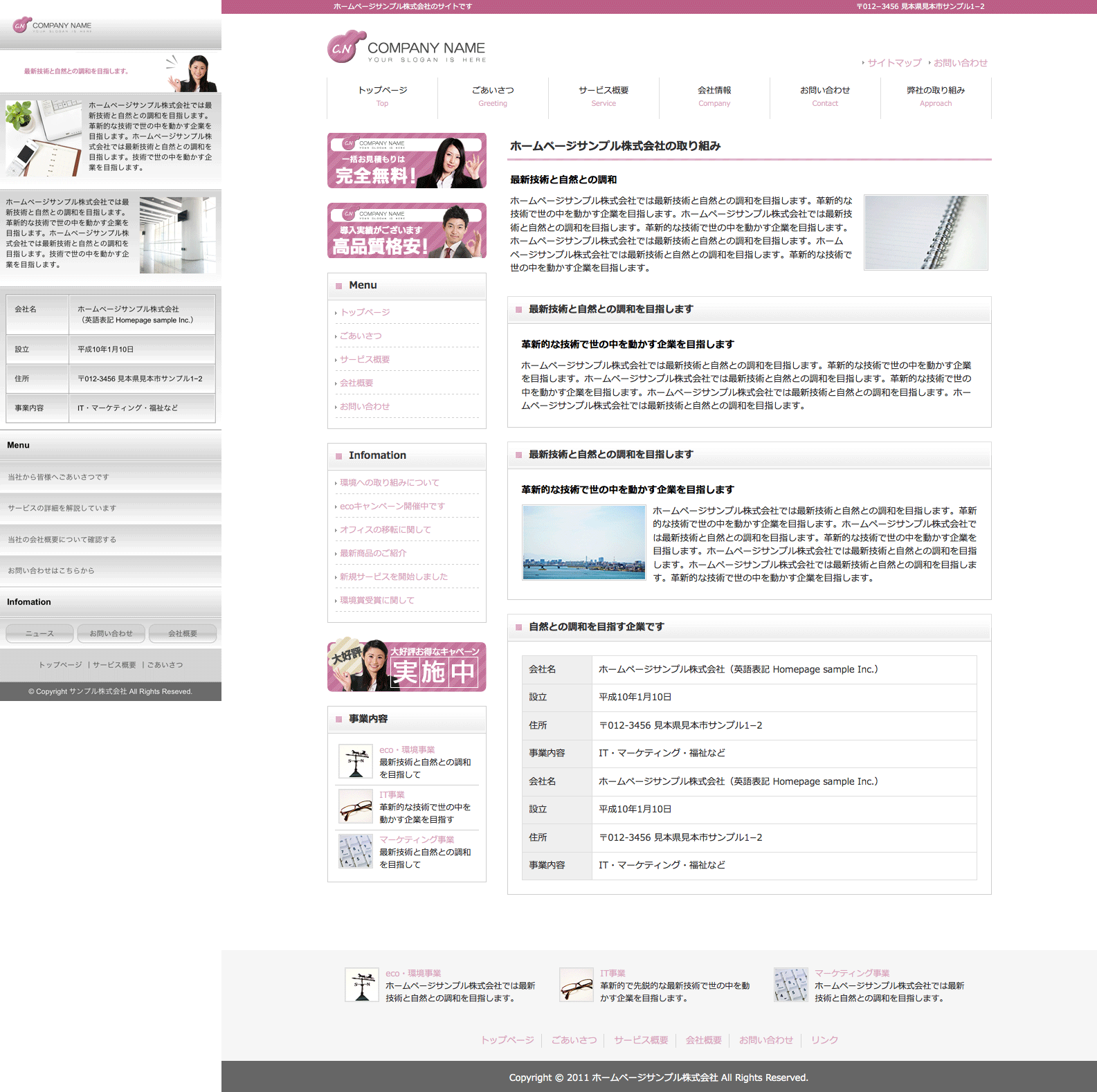Click the 高品質格安 promotional banner
1097x1092 pixels.
click(407, 230)
